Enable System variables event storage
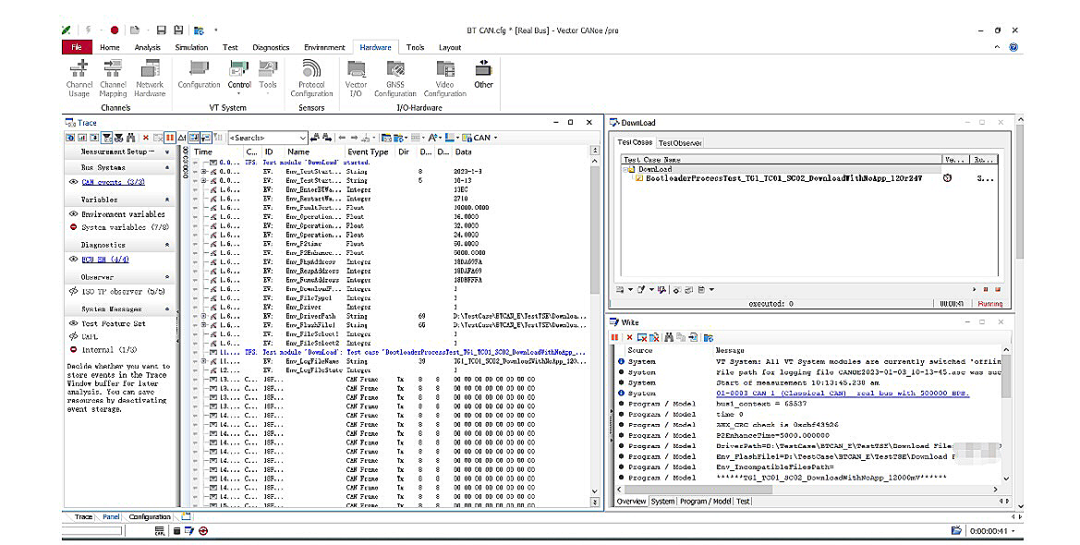1080x545 pixels. click(x=73, y=227)
